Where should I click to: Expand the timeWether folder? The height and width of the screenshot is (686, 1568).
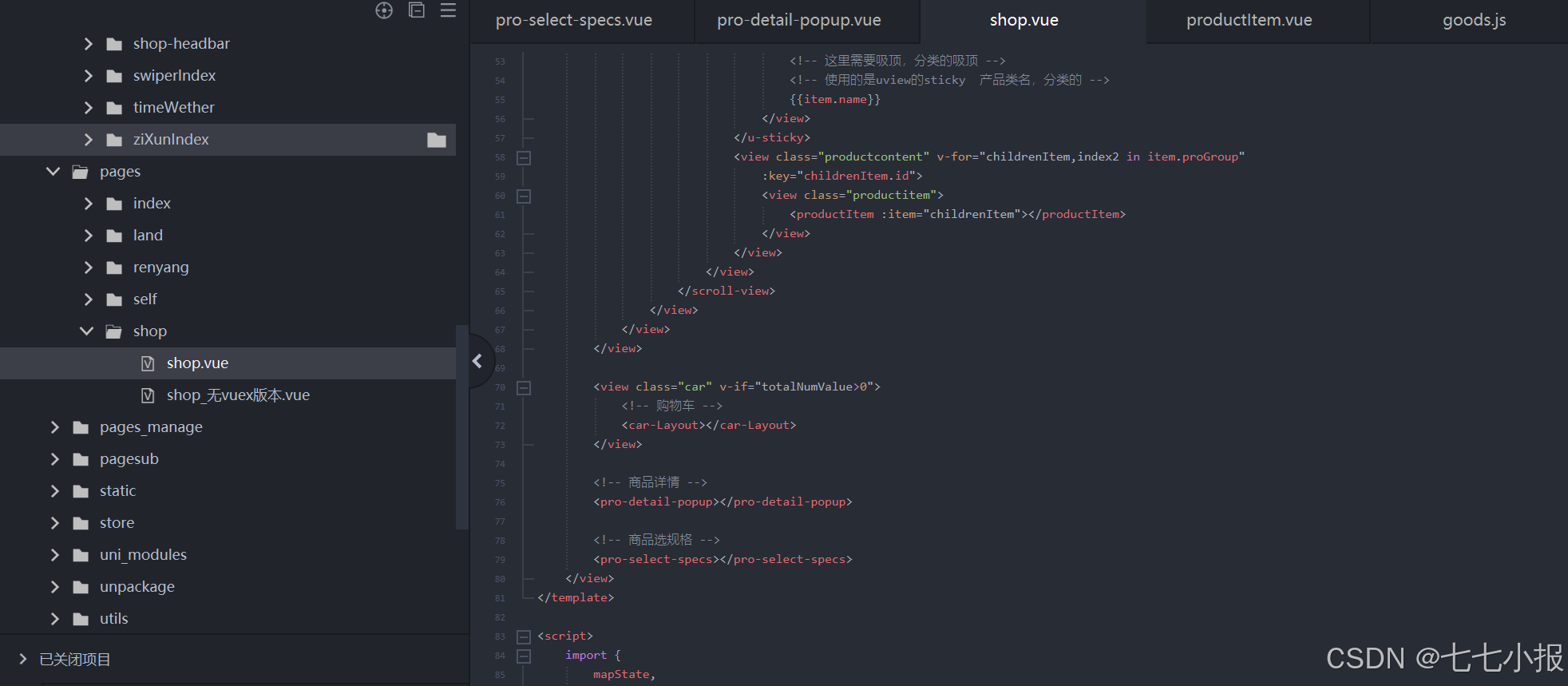(x=88, y=108)
